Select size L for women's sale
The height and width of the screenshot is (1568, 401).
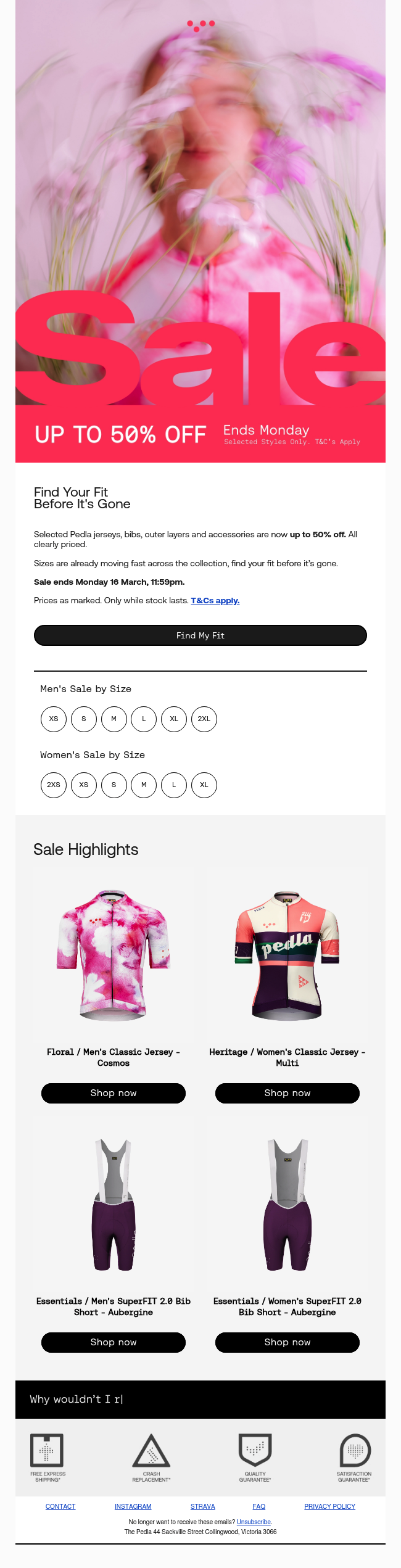[173, 785]
